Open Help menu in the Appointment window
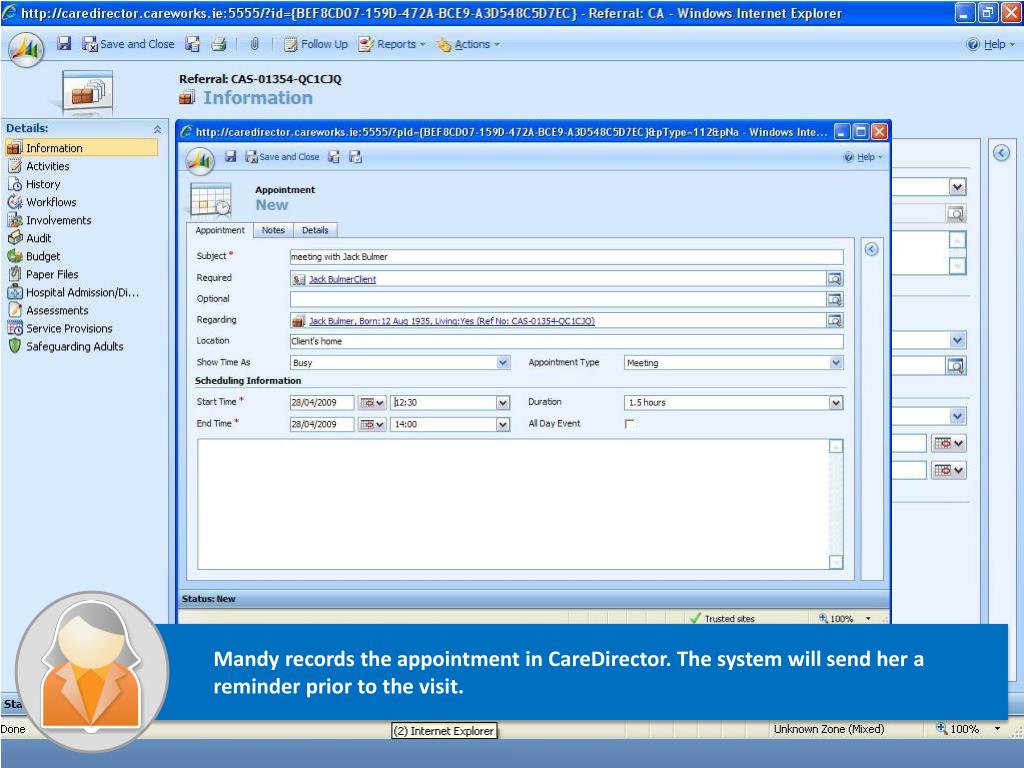Viewport: 1024px width, 768px height. 863,157
